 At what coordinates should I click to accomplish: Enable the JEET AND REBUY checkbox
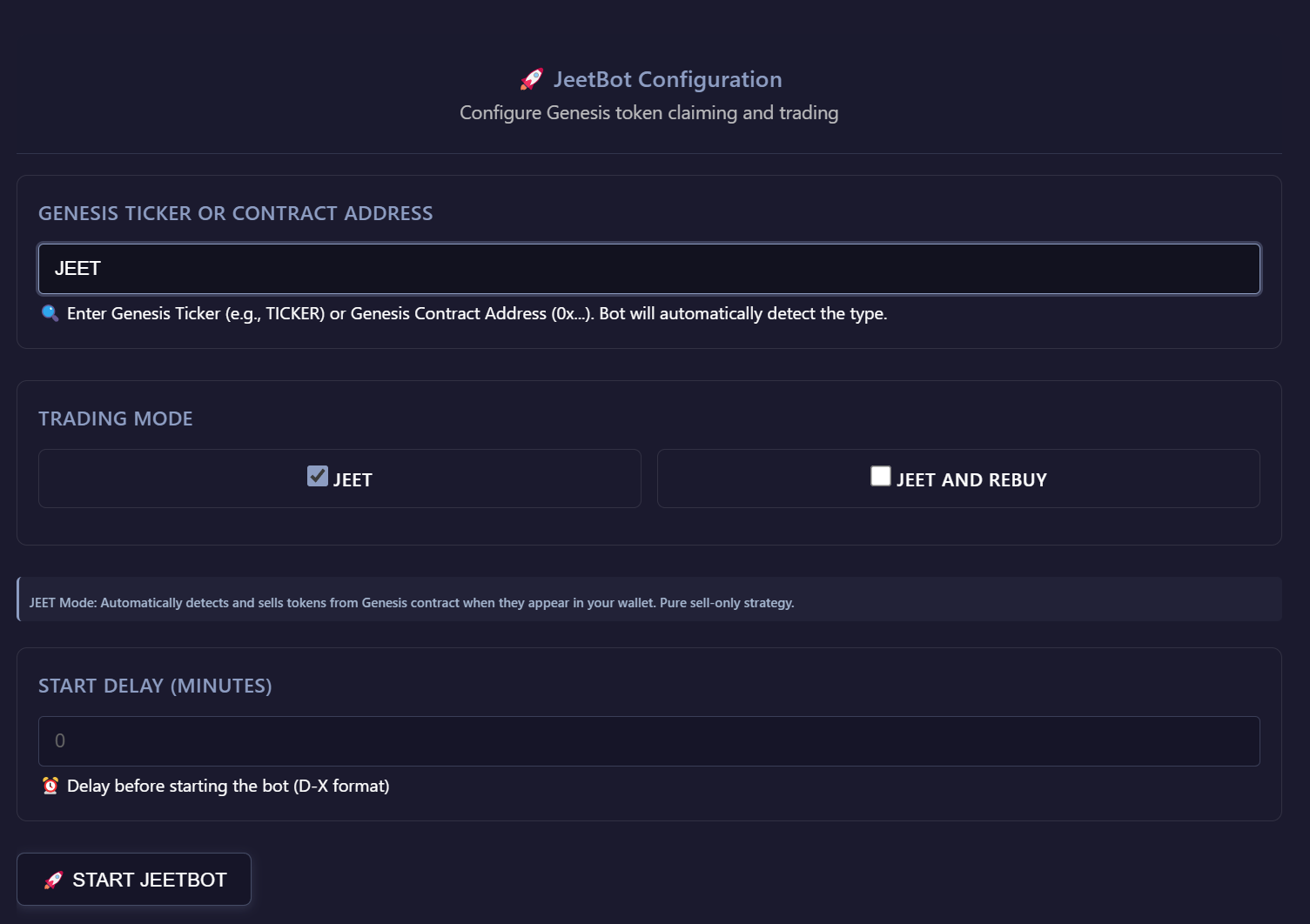point(881,476)
